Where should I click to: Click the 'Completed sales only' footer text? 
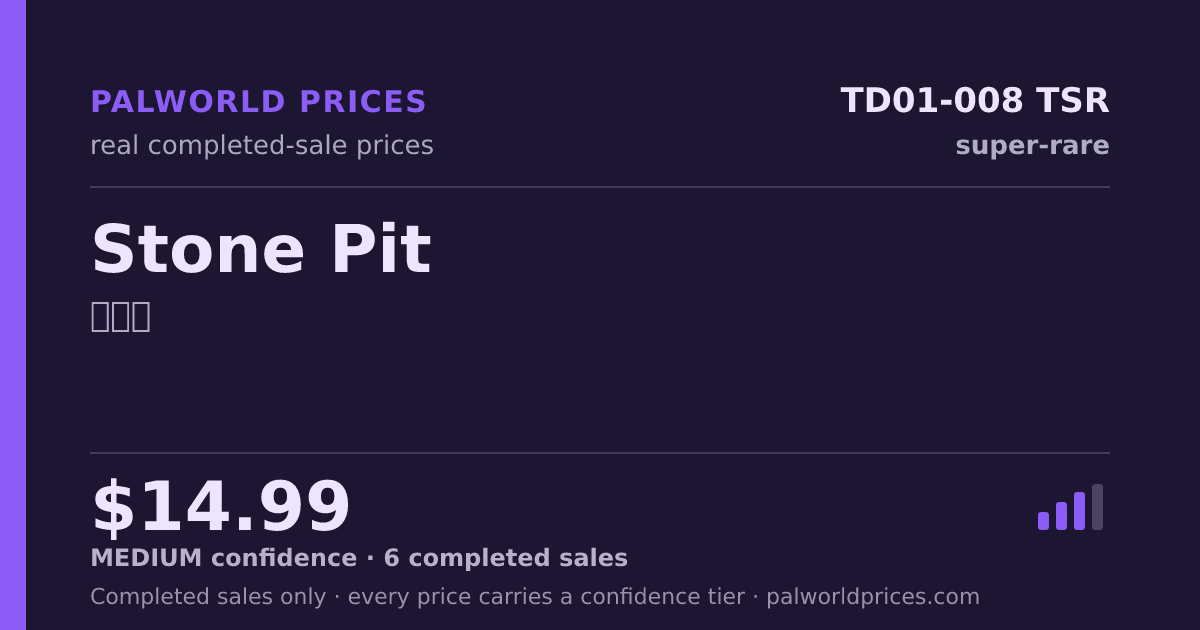[x=208, y=597]
